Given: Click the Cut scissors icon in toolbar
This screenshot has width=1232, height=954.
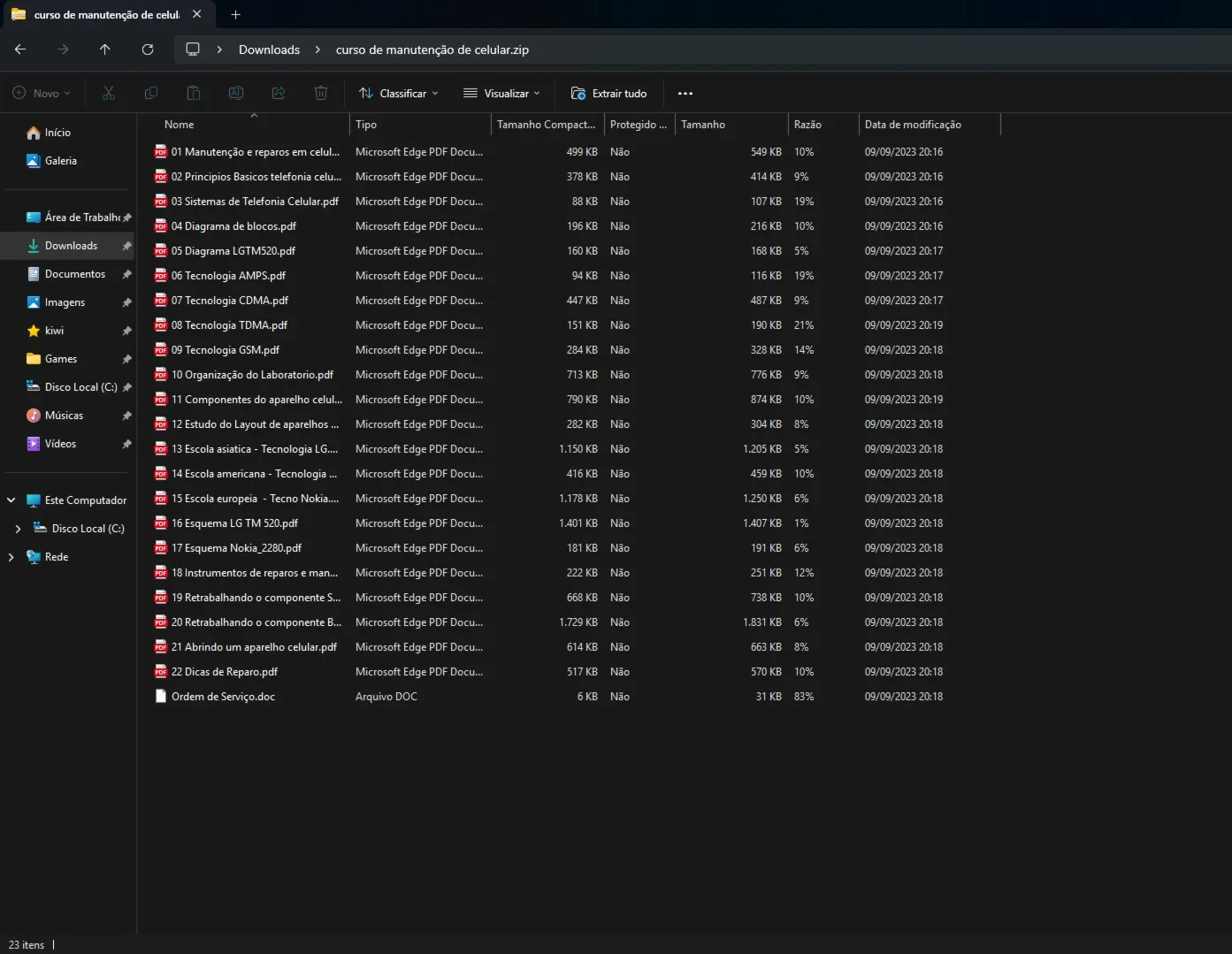Looking at the screenshot, I should pyautogui.click(x=109, y=93).
